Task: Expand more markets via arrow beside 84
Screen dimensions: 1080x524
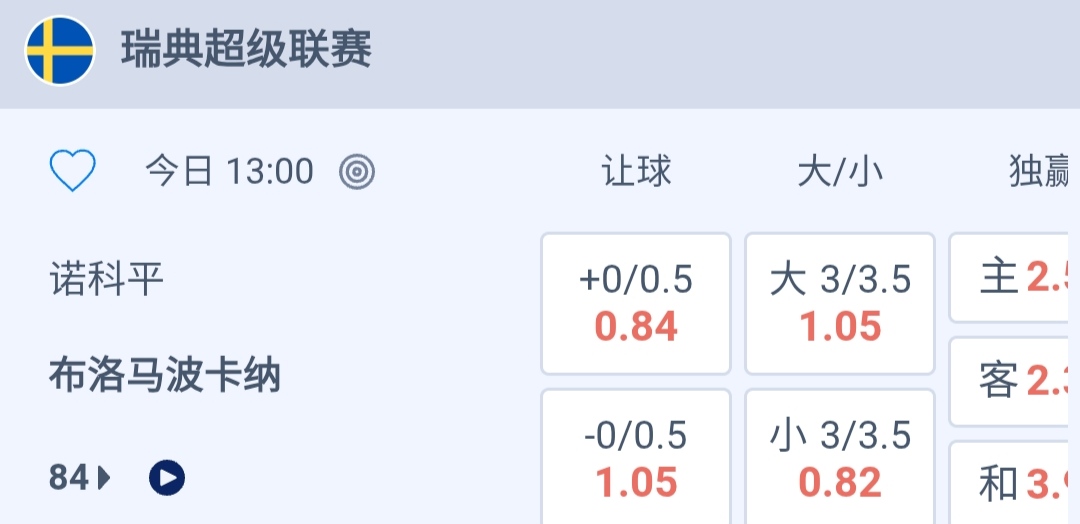Action: point(104,479)
